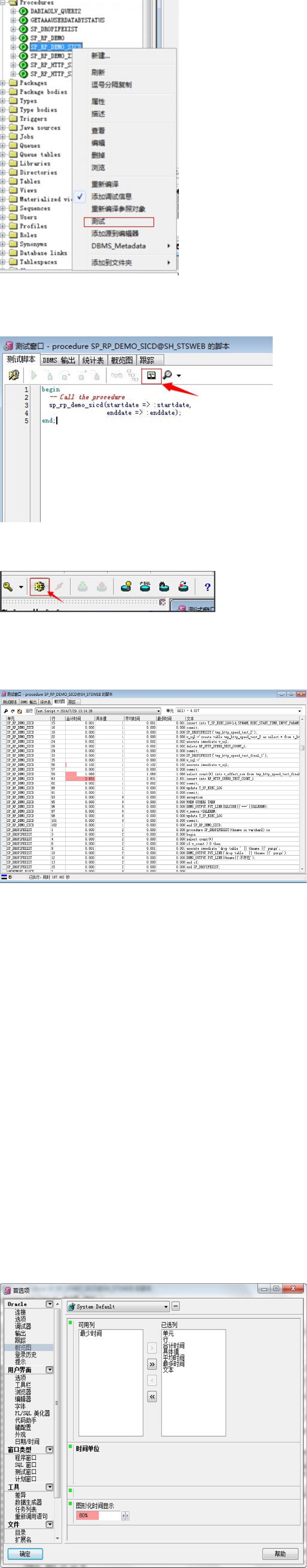Screen dimensions: 307x1568
Task: Collapse the Oracle preferences section
Action: 49,1304
